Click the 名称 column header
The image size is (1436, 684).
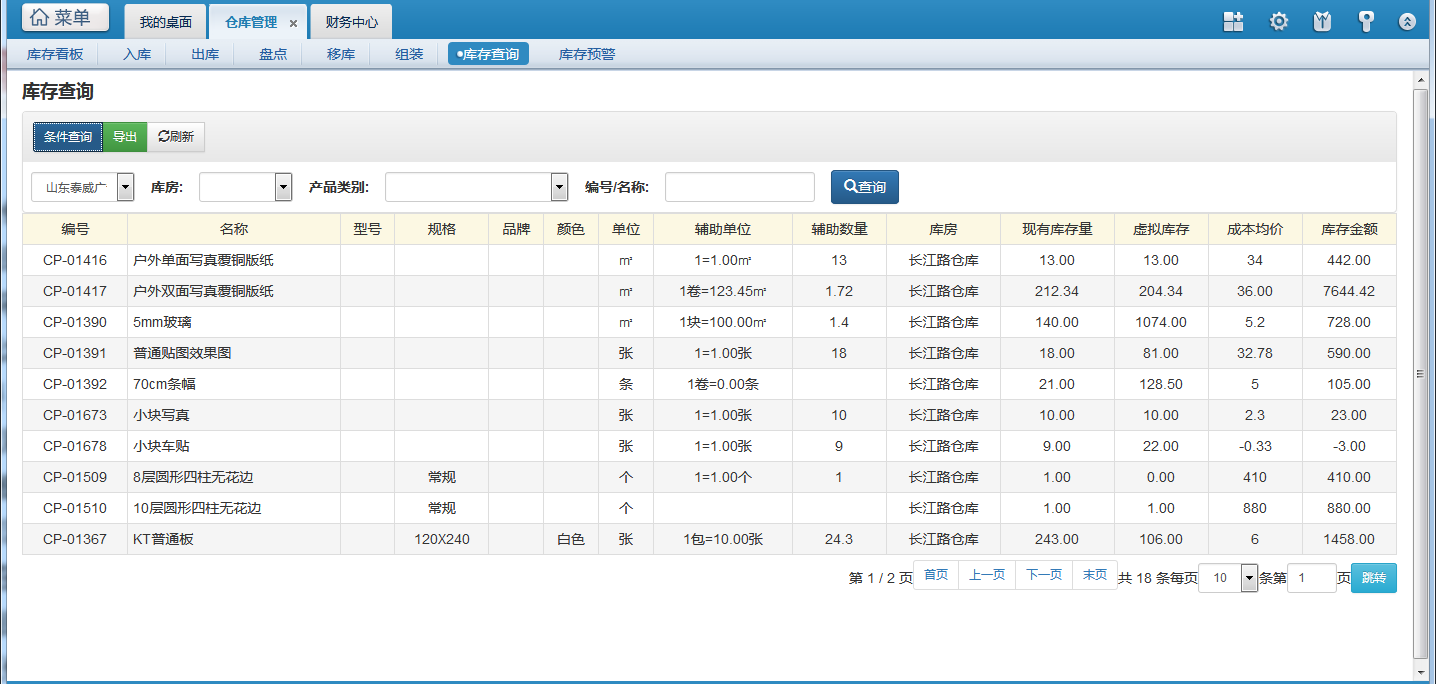pos(234,229)
